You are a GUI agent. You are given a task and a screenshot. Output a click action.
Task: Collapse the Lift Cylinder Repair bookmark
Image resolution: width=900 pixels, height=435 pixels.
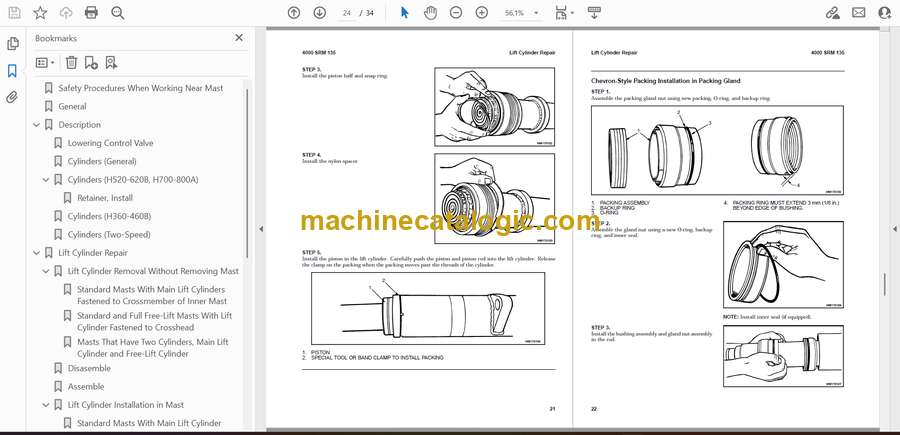(x=37, y=253)
